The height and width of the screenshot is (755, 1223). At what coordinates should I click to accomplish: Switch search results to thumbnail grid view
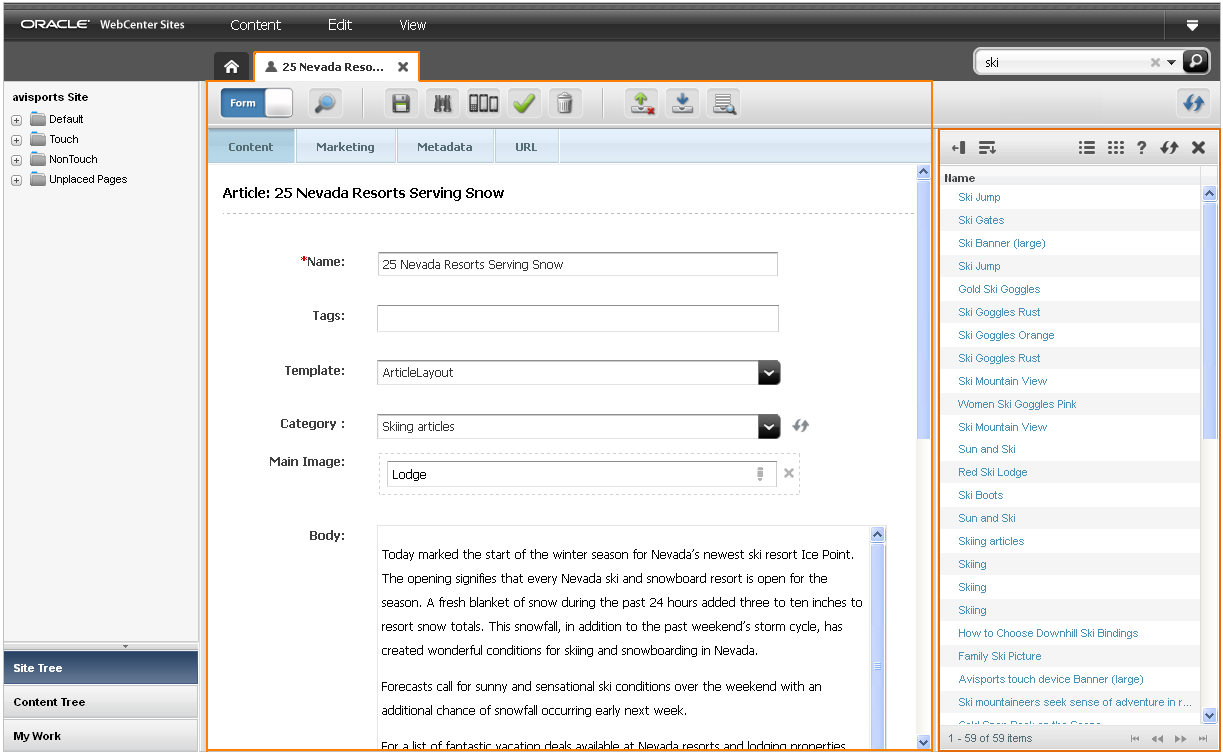click(x=1116, y=148)
